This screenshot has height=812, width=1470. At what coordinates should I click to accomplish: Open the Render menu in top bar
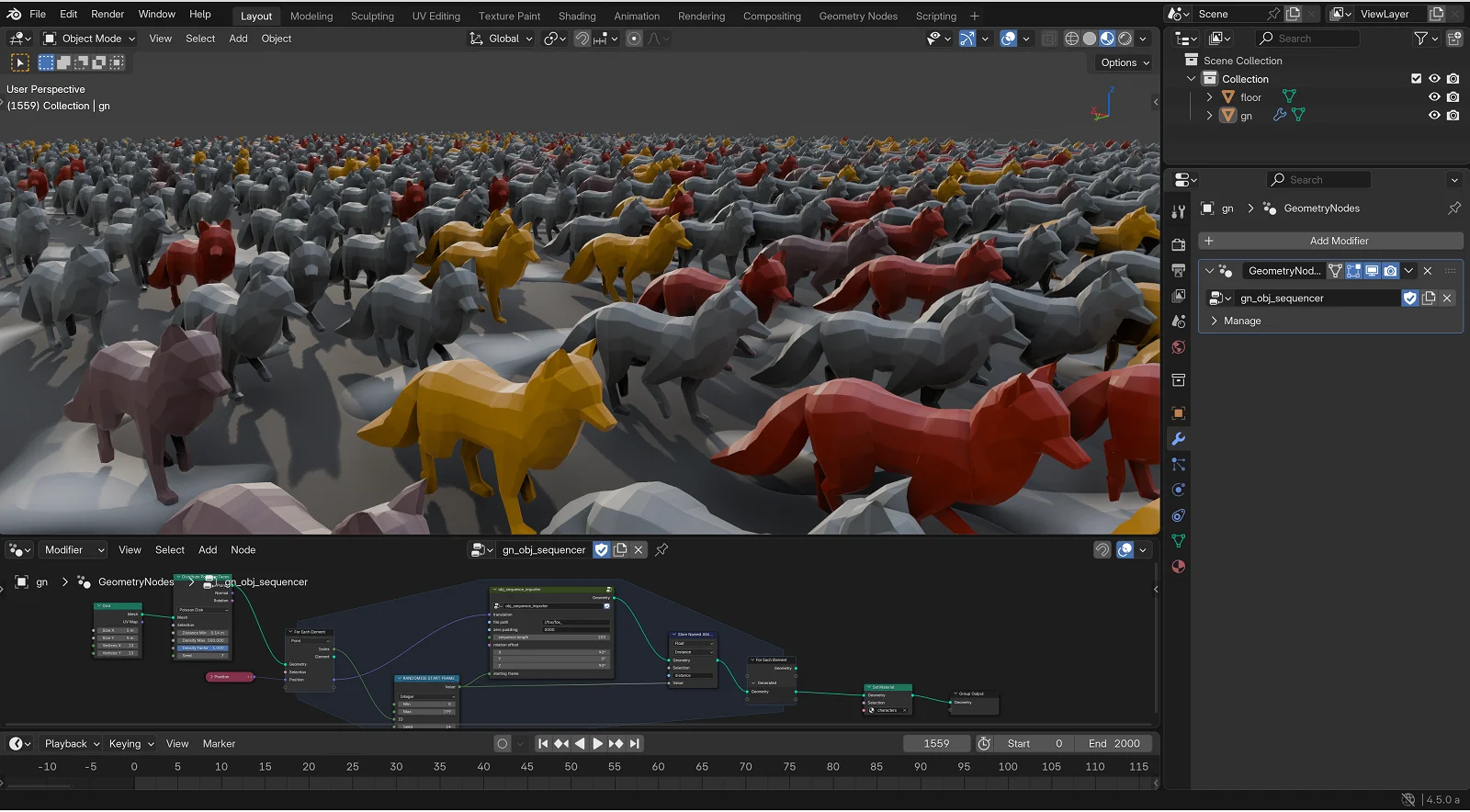(x=107, y=14)
